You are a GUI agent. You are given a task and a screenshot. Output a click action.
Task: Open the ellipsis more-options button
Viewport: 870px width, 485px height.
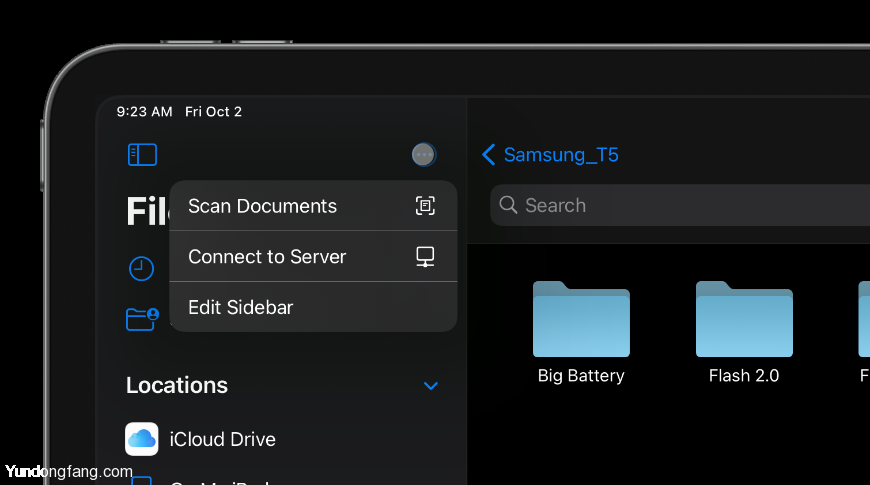tap(424, 155)
